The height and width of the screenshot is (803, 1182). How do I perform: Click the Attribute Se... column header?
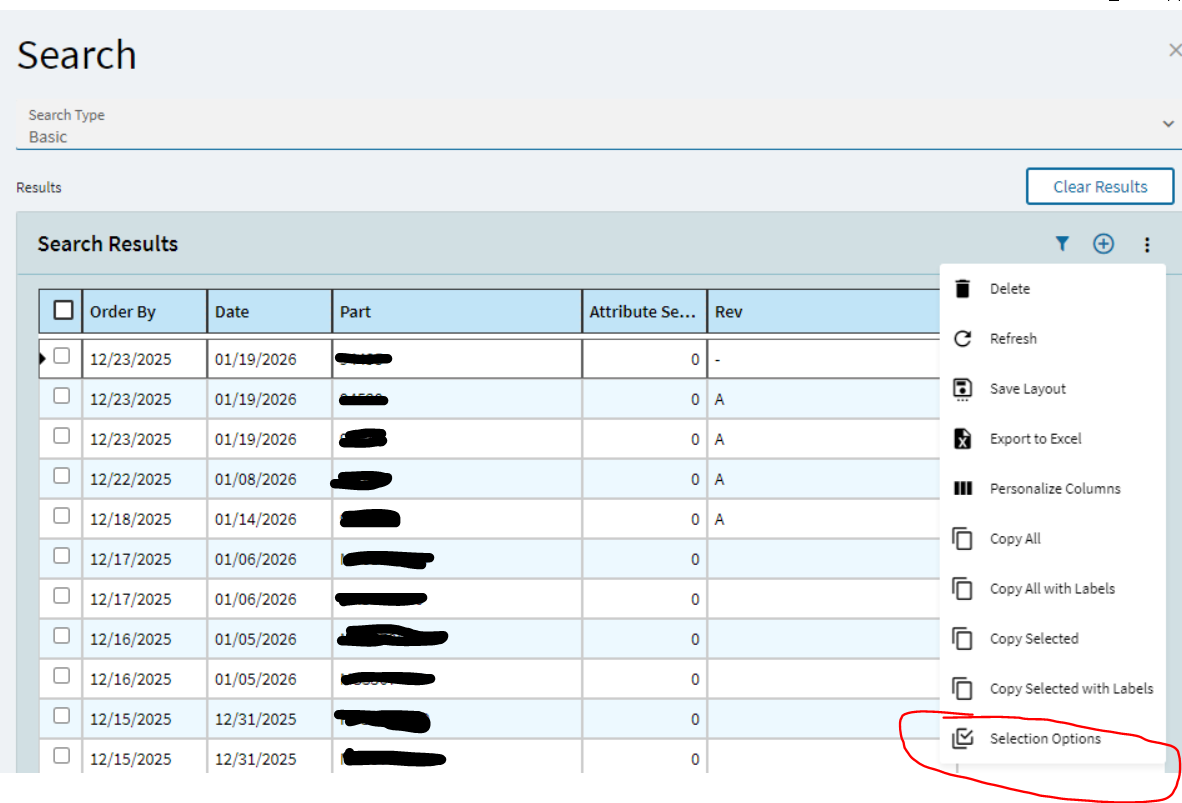(x=645, y=311)
